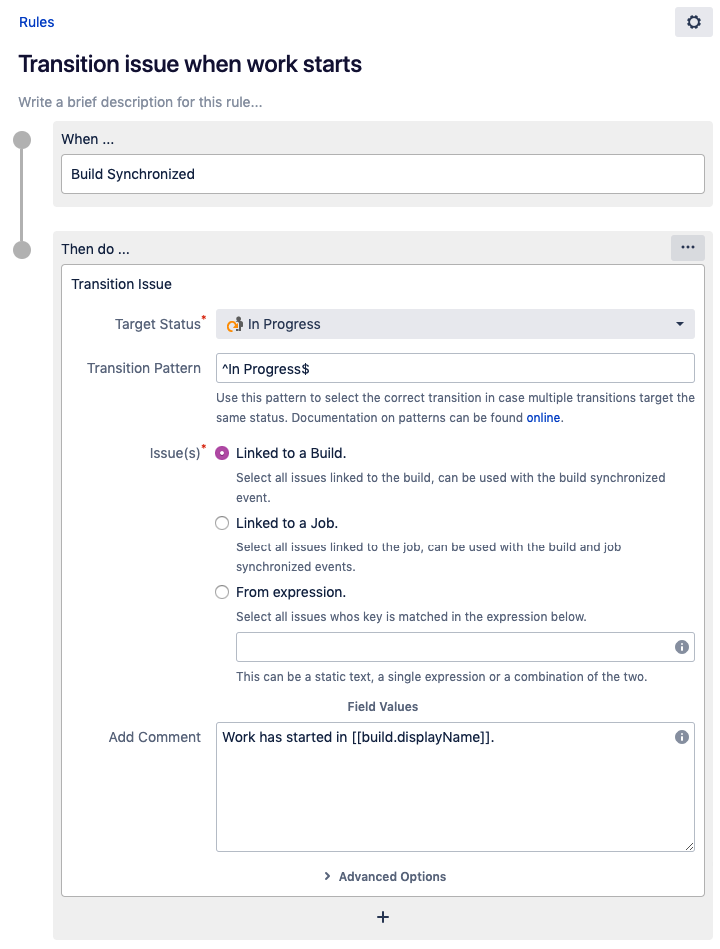Open the online documentation link
Viewport: 720px width, 949px height.
click(x=543, y=418)
